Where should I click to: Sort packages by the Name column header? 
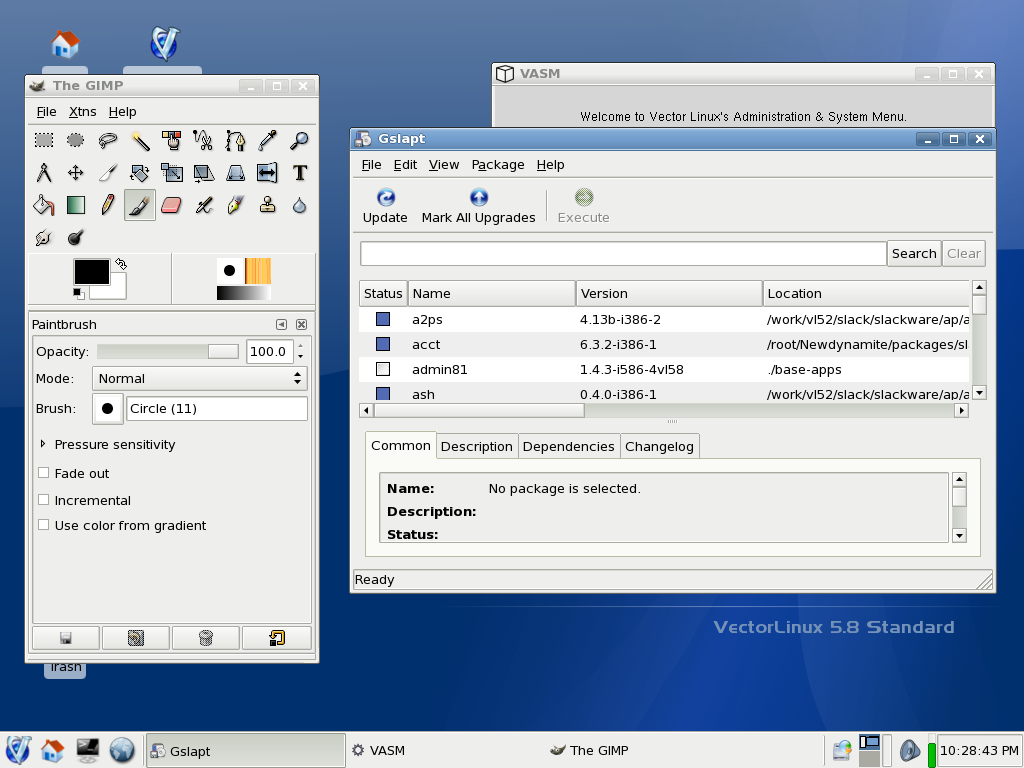pos(492,293)
